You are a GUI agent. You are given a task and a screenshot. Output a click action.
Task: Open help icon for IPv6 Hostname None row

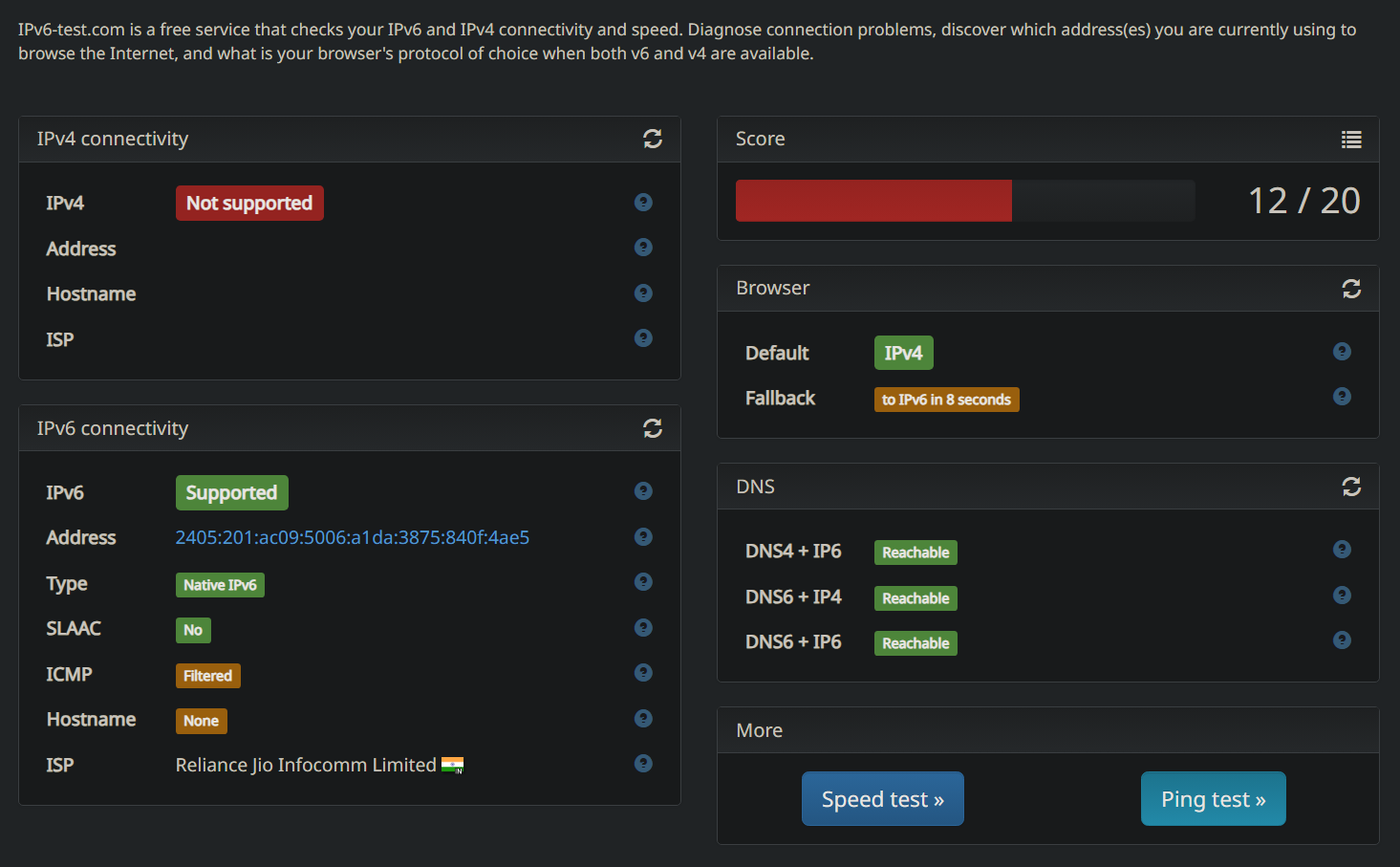(643, 718)
